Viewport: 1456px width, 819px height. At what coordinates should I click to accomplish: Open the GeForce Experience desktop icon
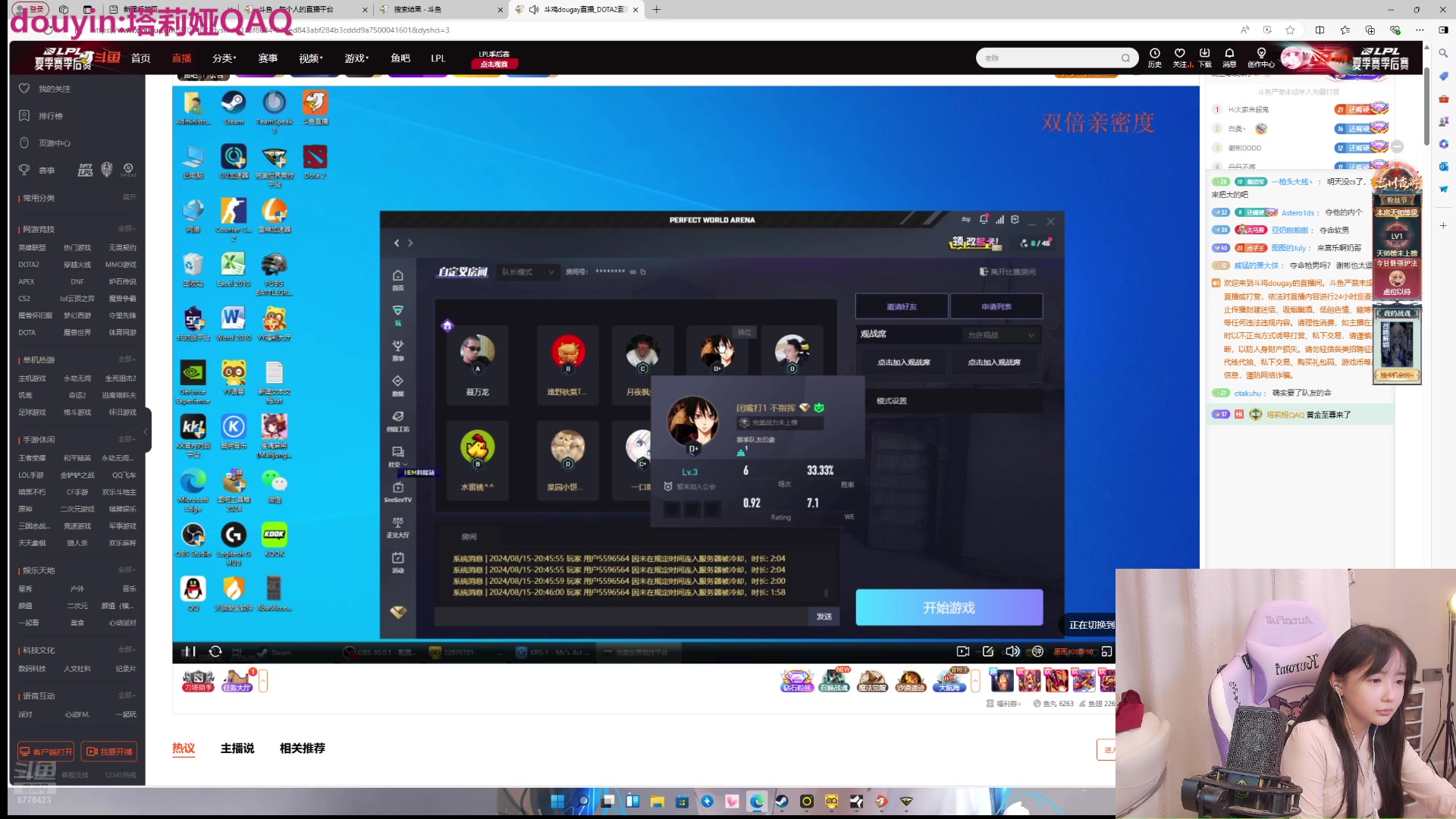coord(193,381)
